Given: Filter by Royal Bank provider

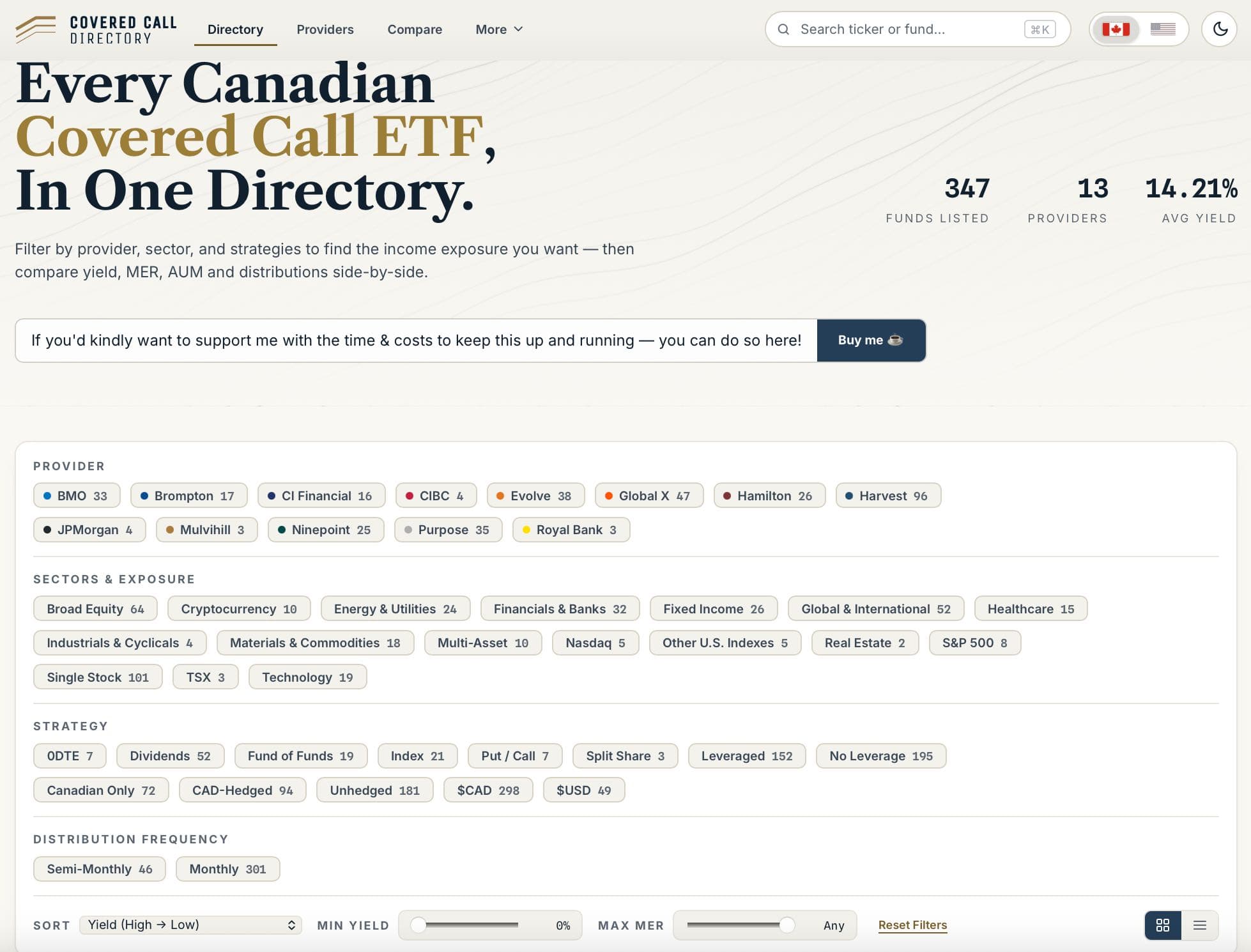Looking at the screenshot, I should pyautogui.click(x=571, y=530).
